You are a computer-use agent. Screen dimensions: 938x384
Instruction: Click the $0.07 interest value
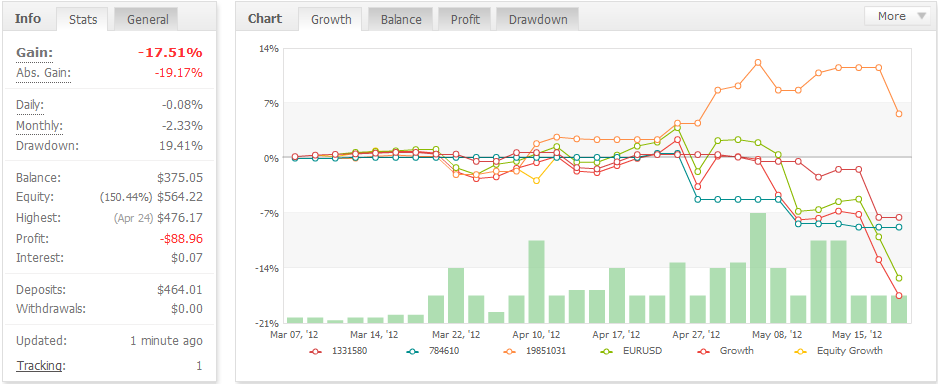coord(186,258)
